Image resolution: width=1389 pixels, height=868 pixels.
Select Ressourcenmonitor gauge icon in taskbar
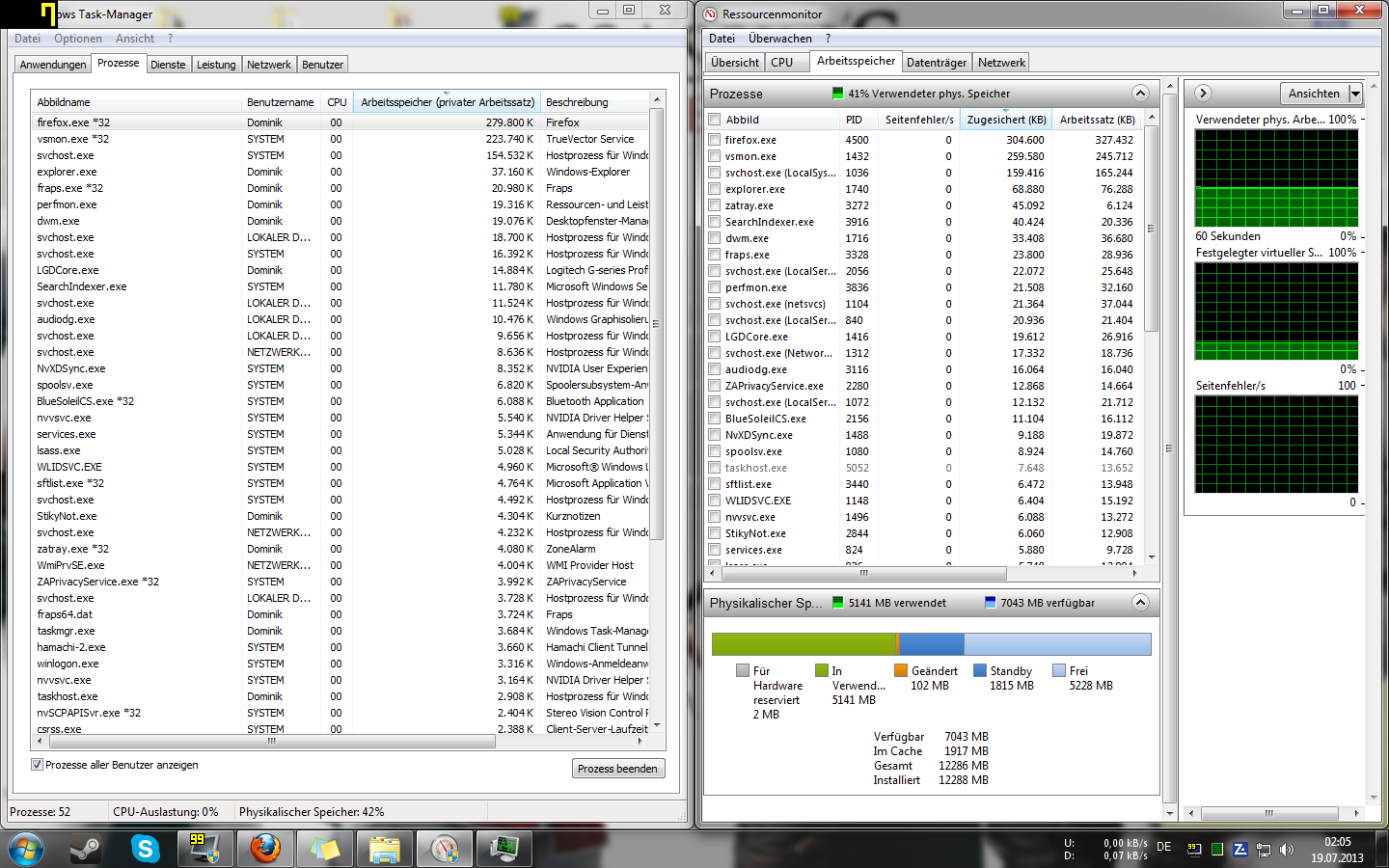445,850
